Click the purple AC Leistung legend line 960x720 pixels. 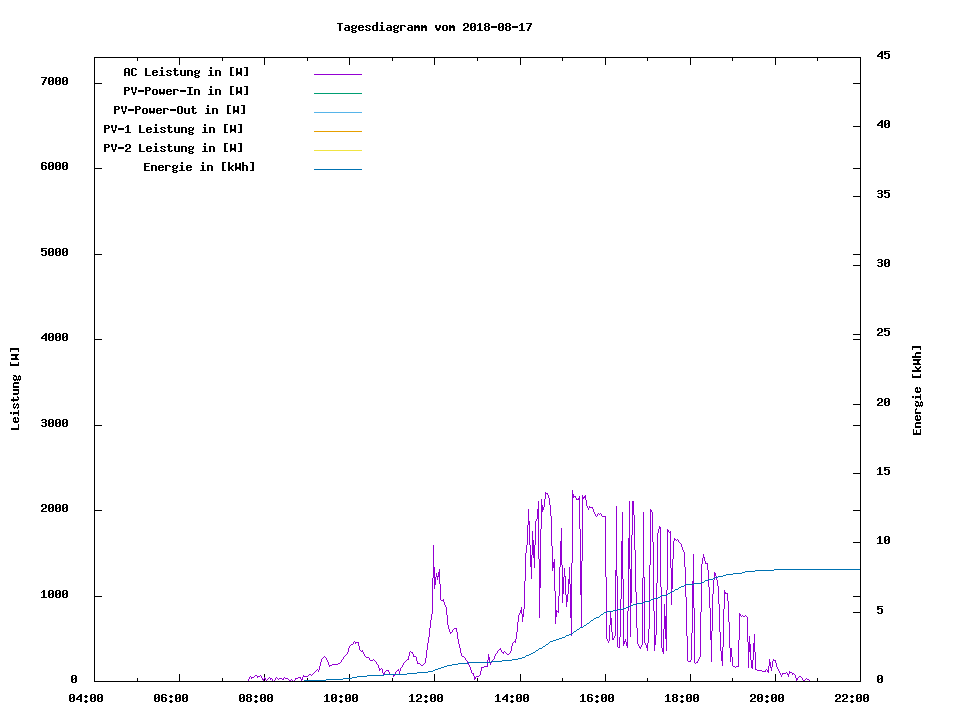[x=337, y=74]
